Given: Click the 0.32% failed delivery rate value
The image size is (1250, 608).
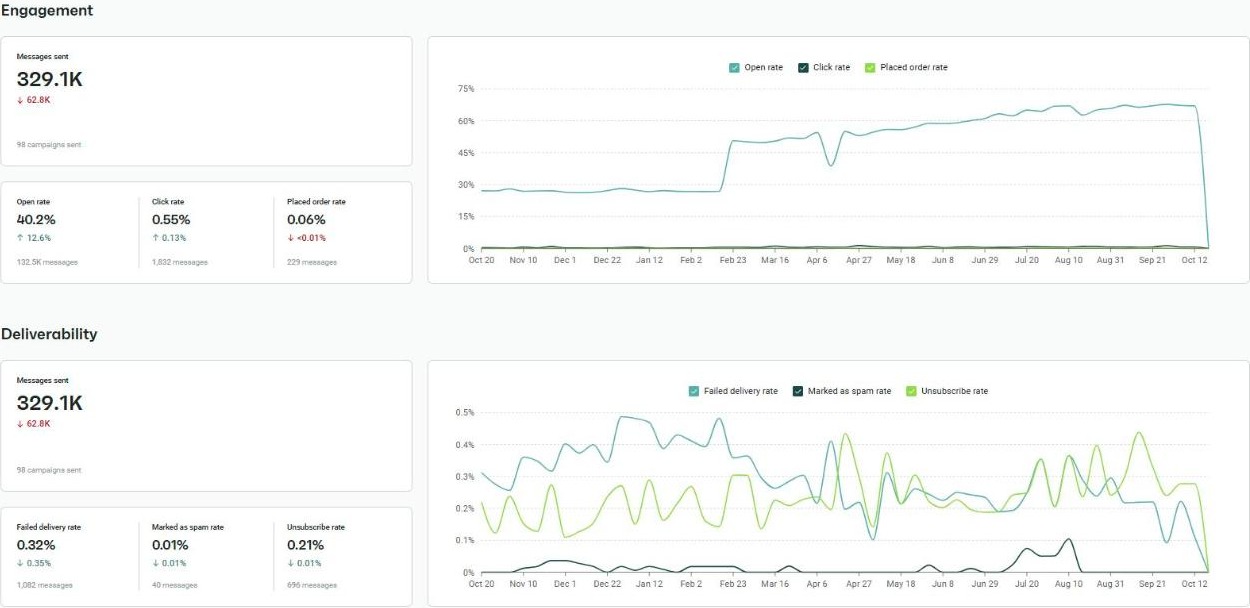Looking at the screenshot, I should tap(36, 545).
